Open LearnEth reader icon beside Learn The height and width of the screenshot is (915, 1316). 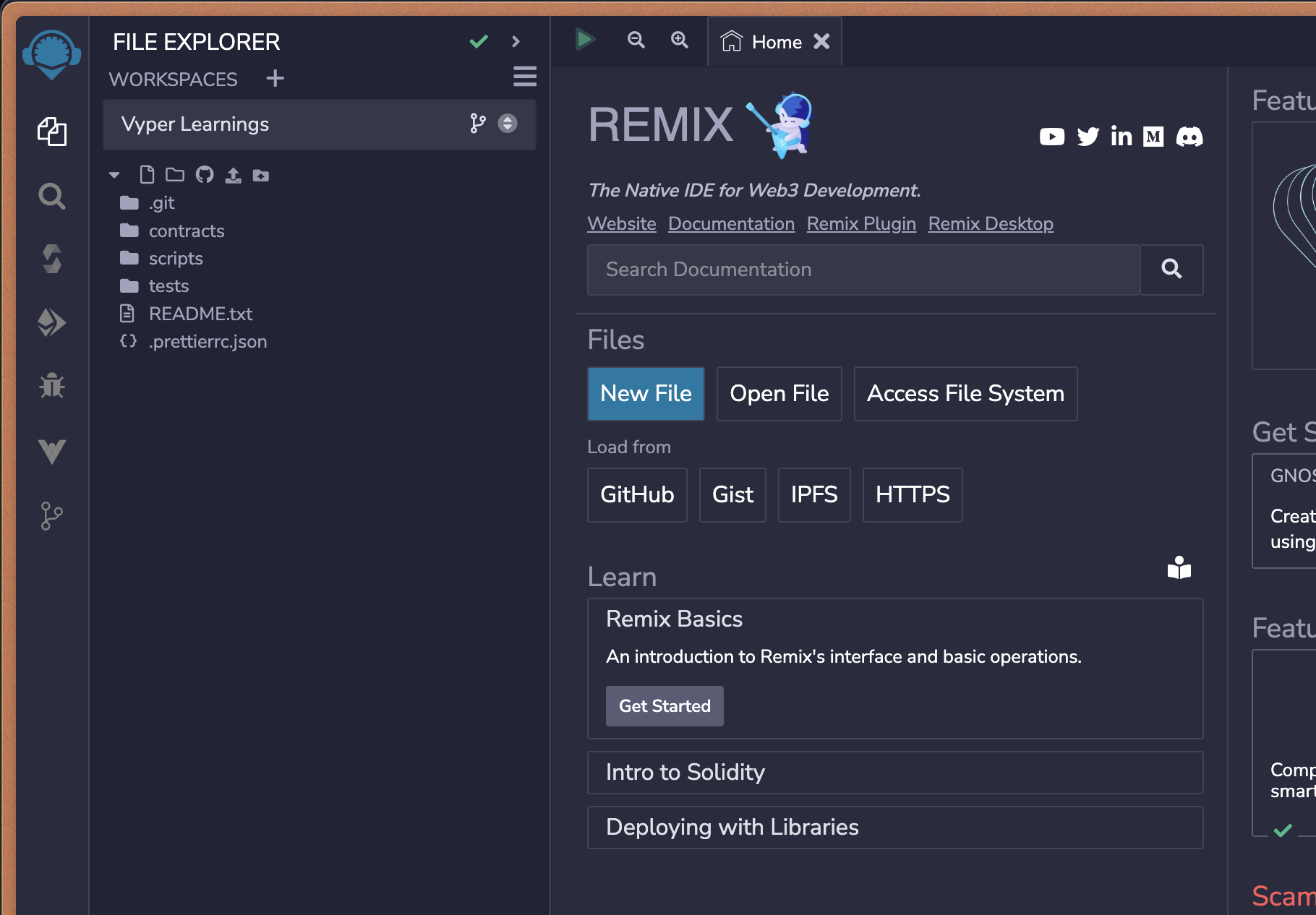1179,568
